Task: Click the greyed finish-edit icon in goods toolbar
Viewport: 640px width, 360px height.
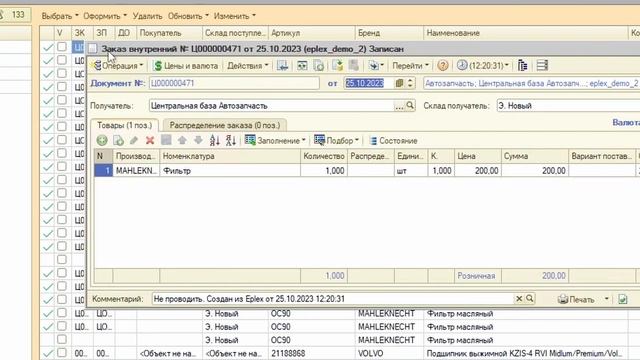Action: point(166,141)
